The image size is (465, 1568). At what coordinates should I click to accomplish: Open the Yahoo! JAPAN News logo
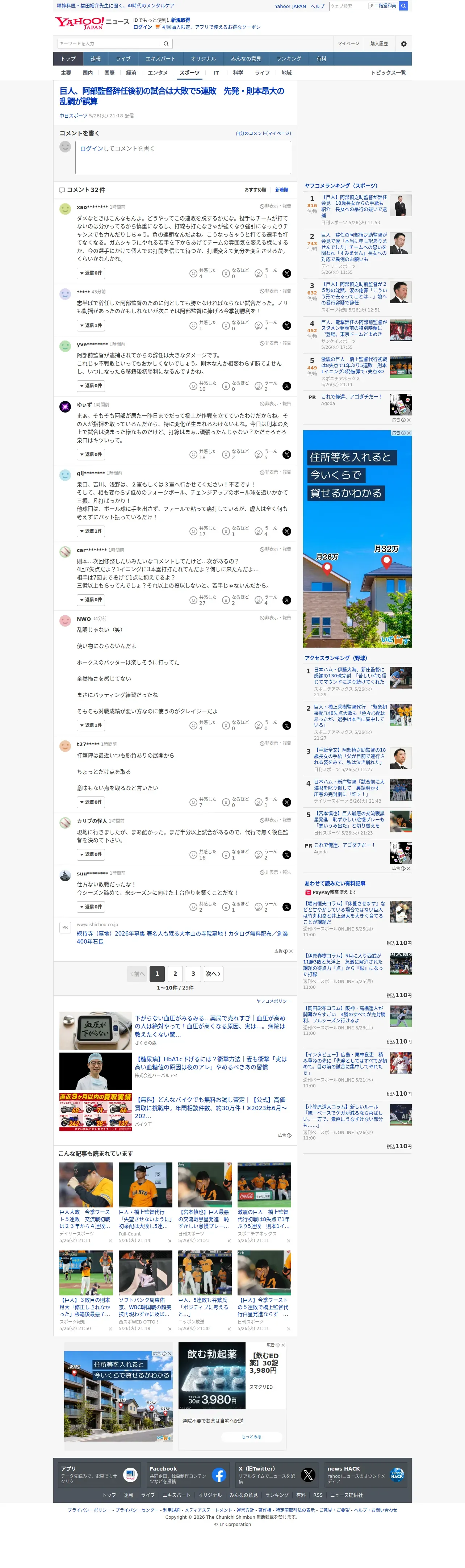click(x=92, y=23)
